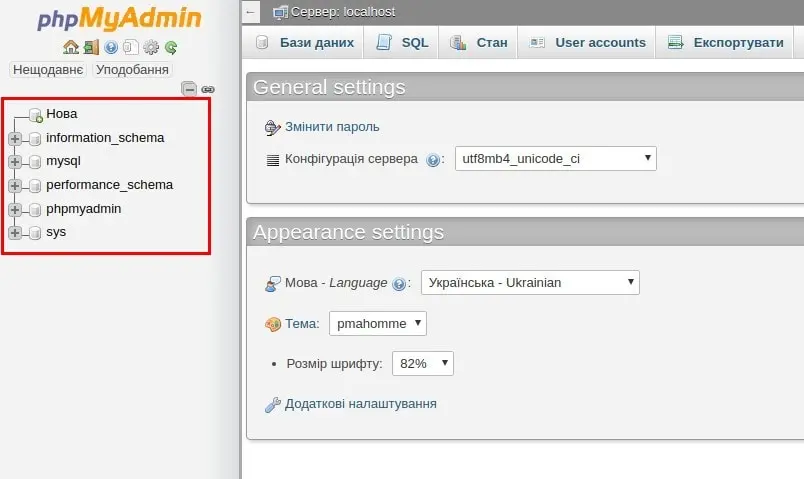The width and height of the screenshot is (804, 479).
Task: Open the Нещодавнє recent tables tab
Action: pyautogui.click(x=48, y=70)
